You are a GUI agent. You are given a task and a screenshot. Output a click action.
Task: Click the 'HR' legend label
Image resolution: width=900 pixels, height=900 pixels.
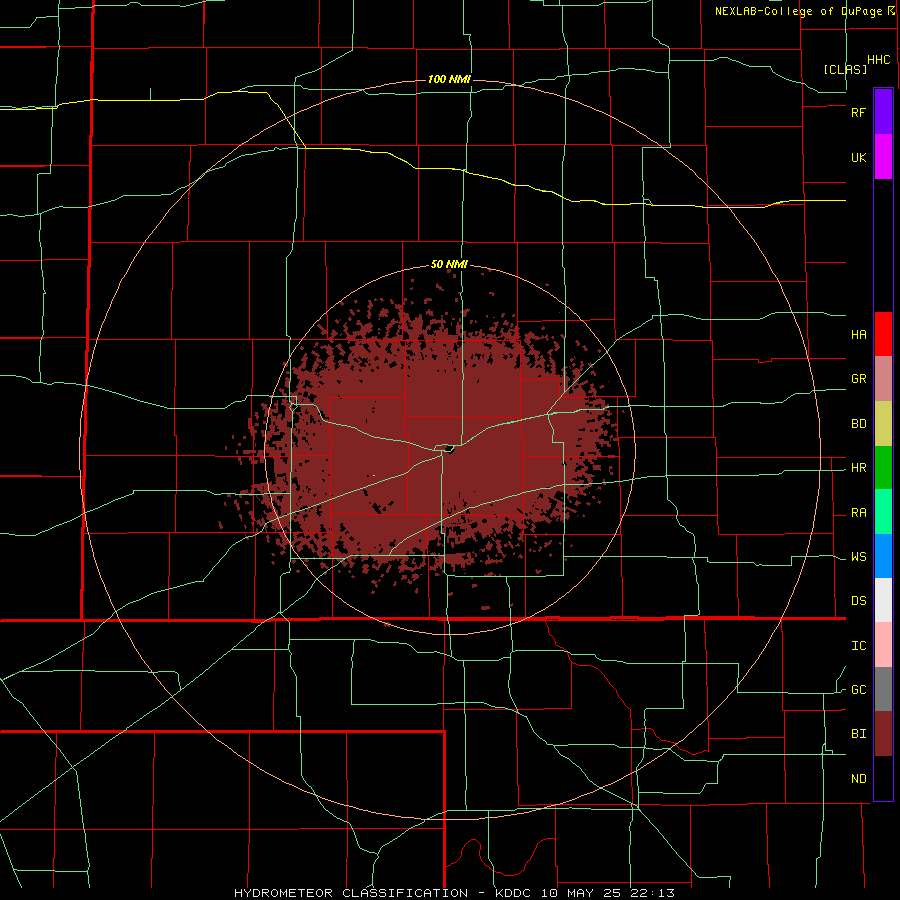[858, 468]
